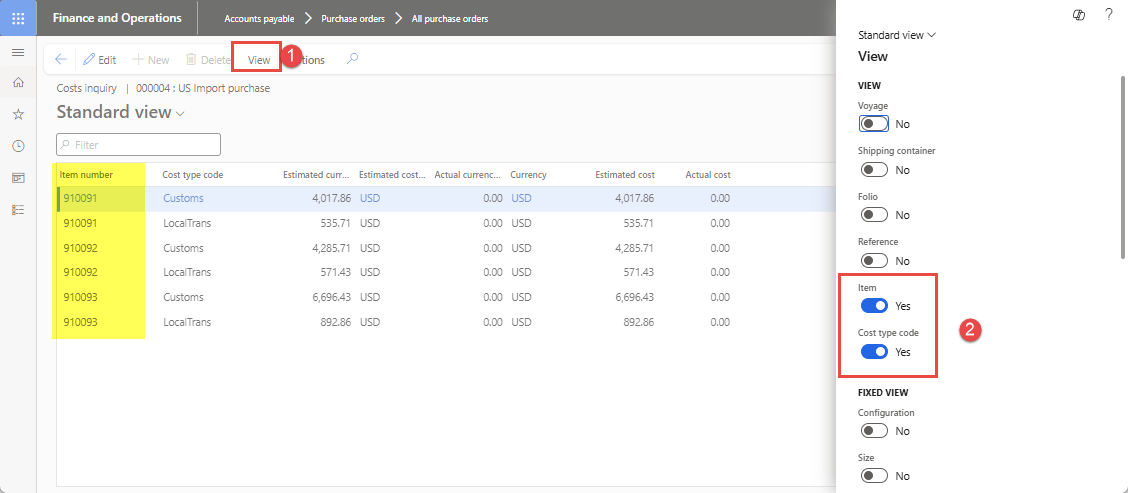
Task: Open Workspaces icon in sidebar
Action: (x=18, y=178)
